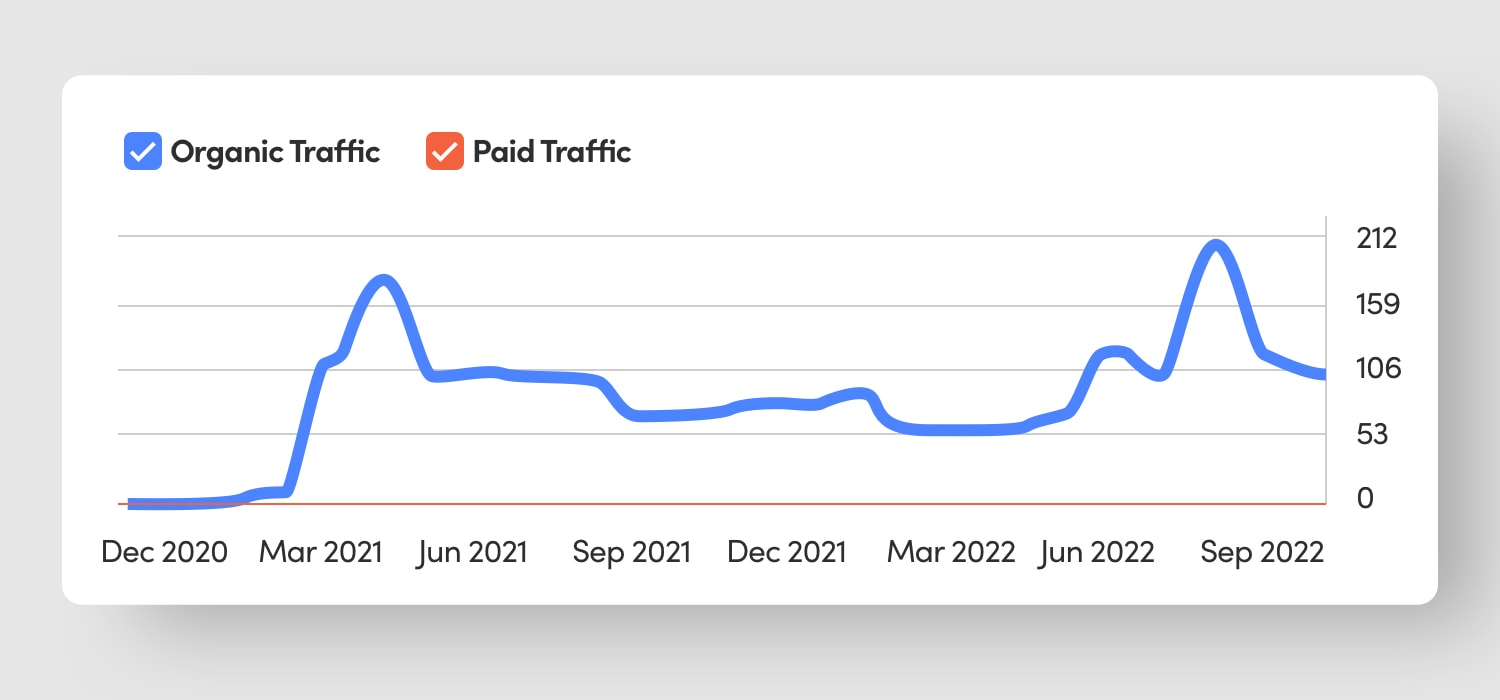Image resolution: width=1500 pixels, height=700 pixels.
Task: Click the Paid Traffic label
Action: point(551,152)
